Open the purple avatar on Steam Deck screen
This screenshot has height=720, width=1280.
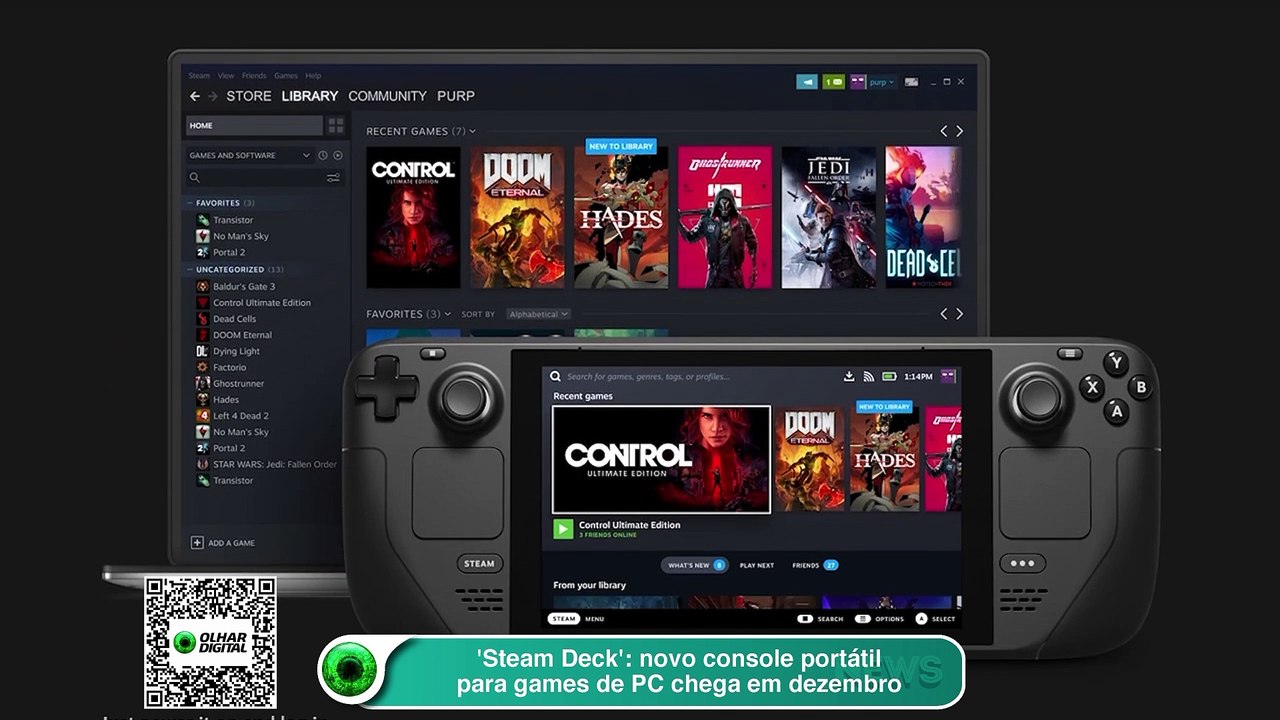948,376
